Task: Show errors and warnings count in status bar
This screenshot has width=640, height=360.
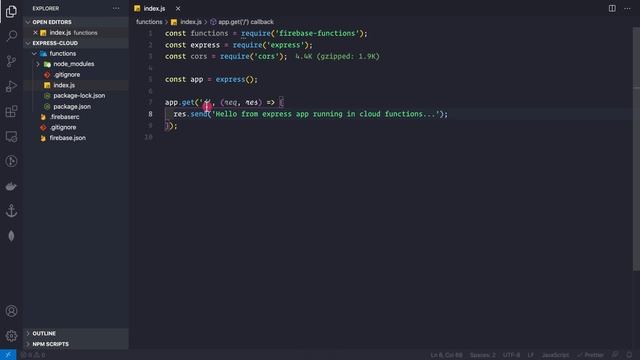Action: click(x=33, y=355)
